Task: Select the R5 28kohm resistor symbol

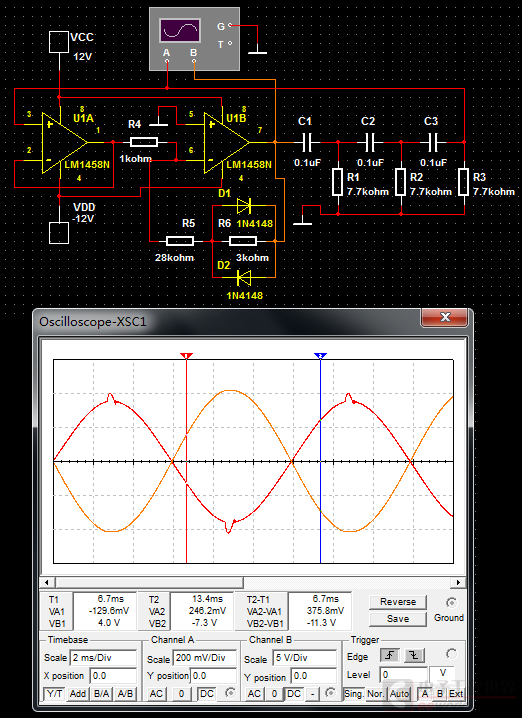Action: 180,240
